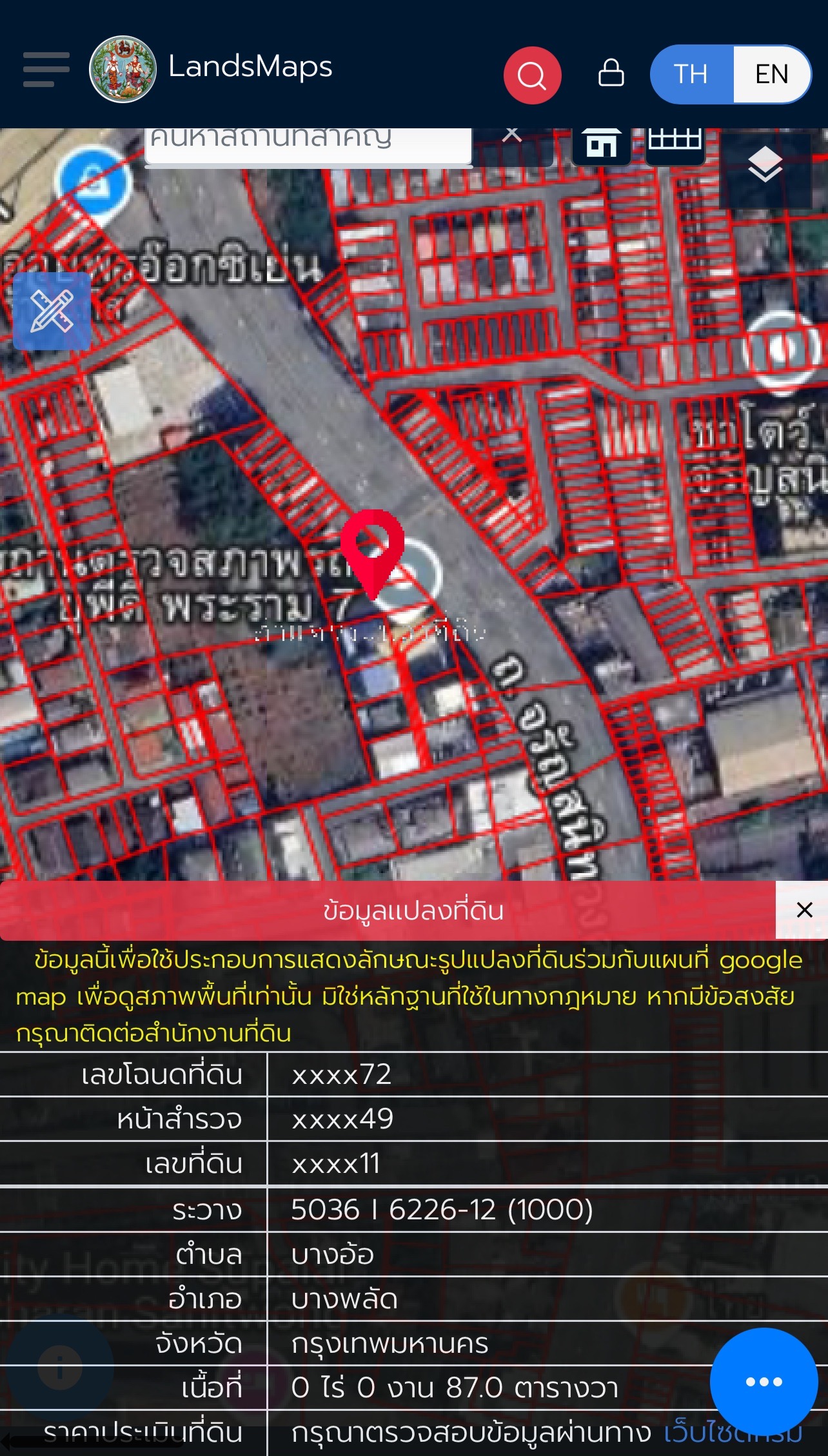Focus the place search input field
828x1456 pixels.
(309, 146)
